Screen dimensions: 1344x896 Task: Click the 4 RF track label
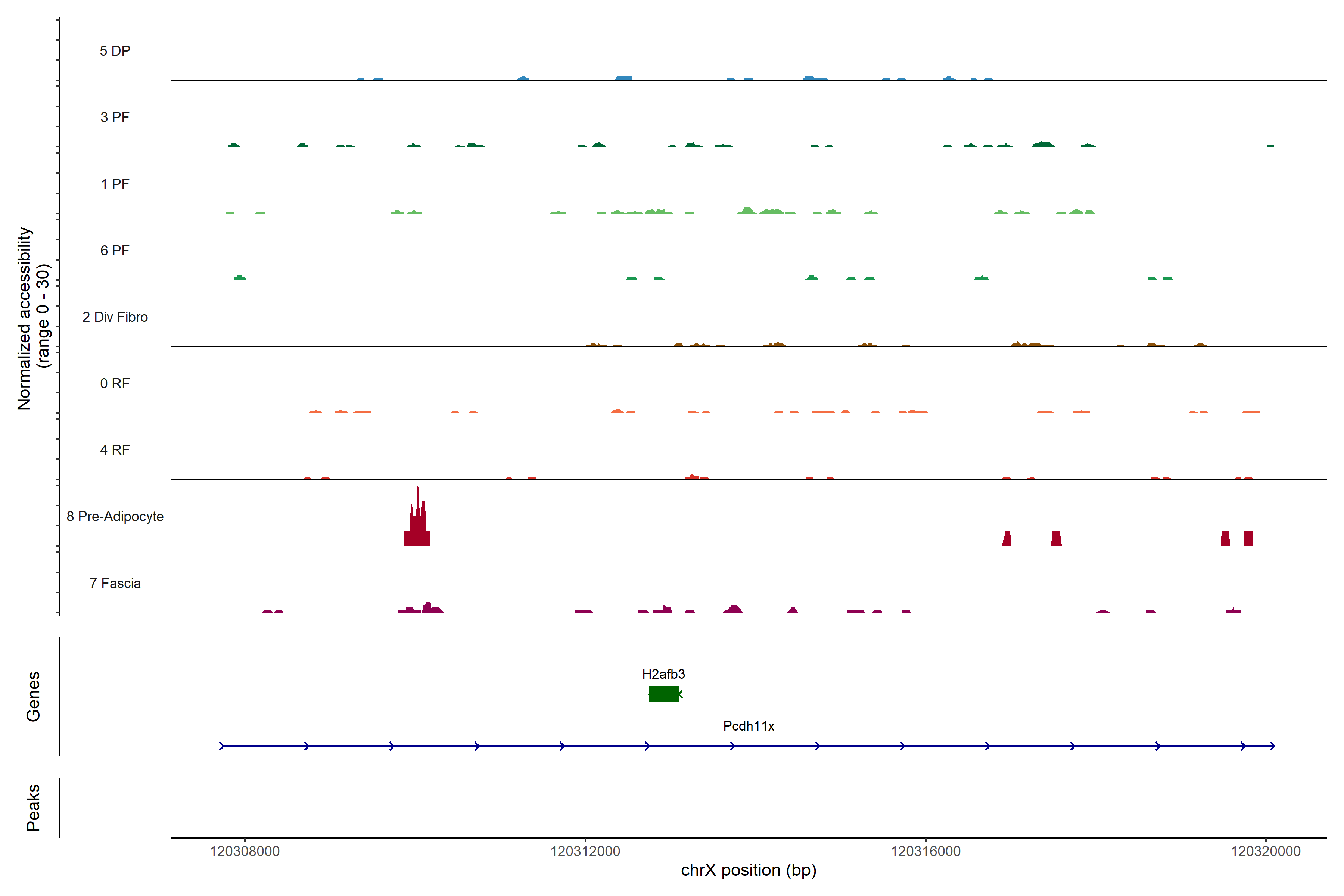pyautogui.click(x=115, y=450)
